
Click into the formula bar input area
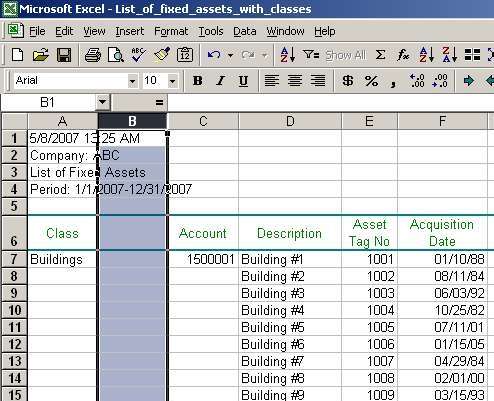click(330, 102)
